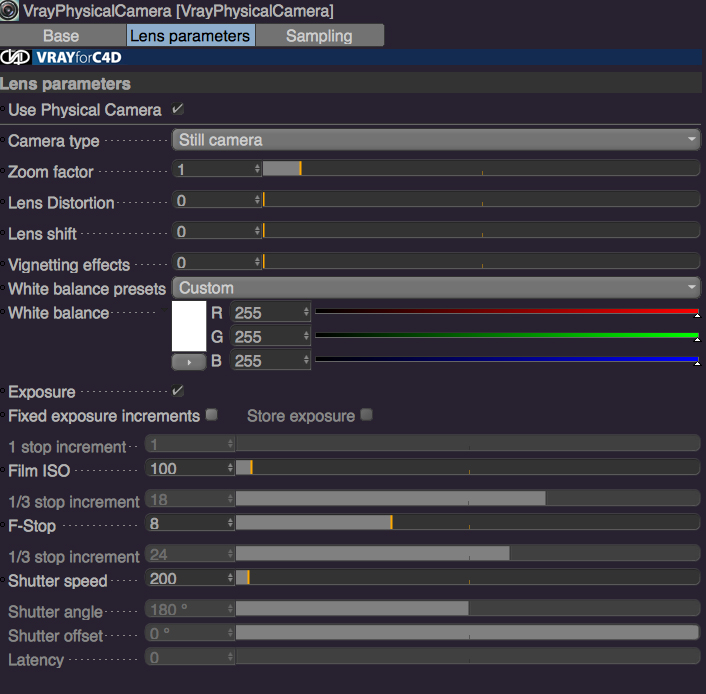Click the white balance color swatch

[x=189, y=326]
